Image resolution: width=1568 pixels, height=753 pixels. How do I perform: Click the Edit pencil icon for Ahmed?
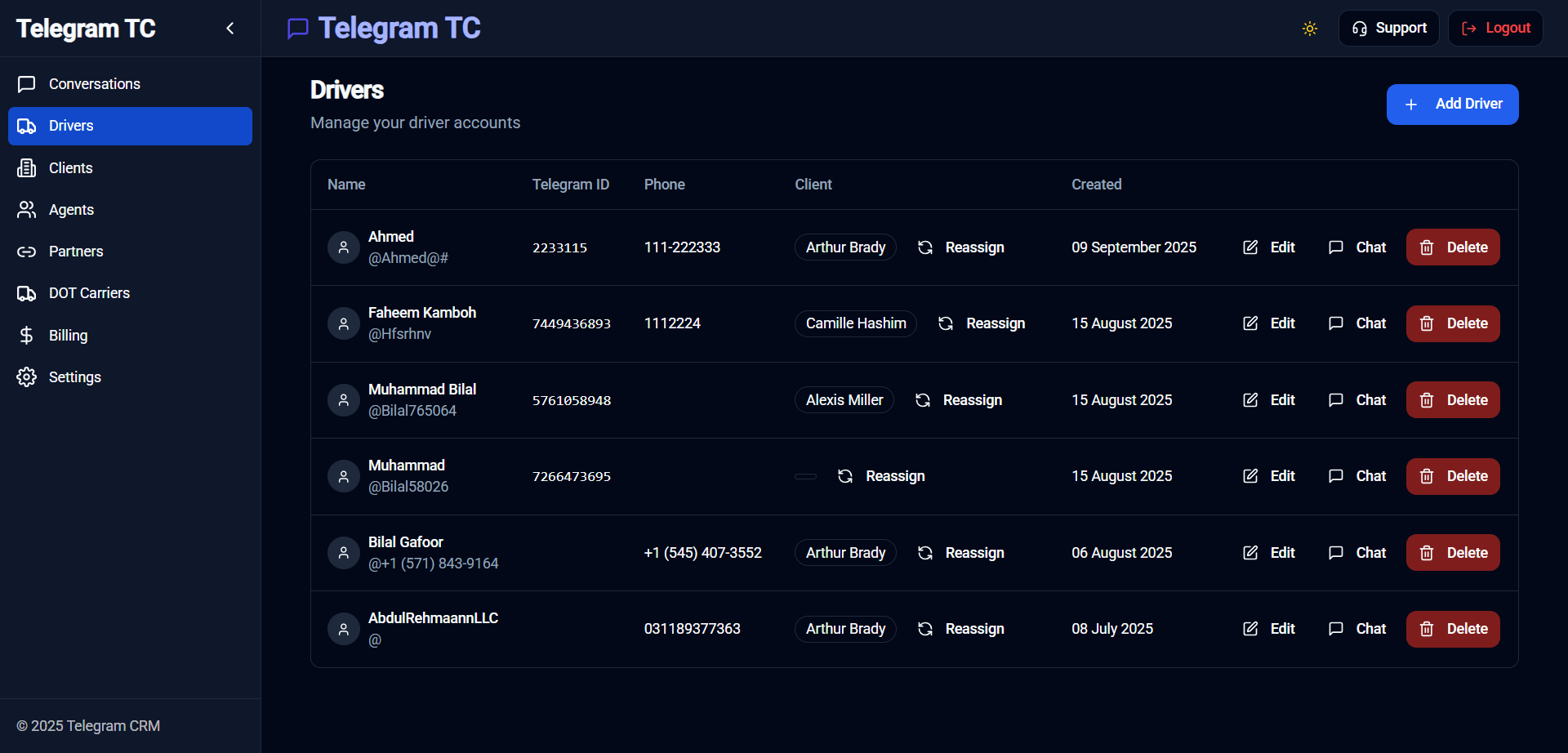point(1250,247)
